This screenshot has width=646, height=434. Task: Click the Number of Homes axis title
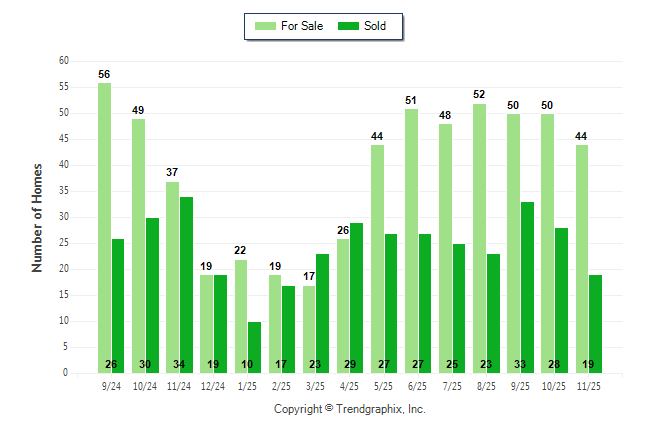[37, 217]
